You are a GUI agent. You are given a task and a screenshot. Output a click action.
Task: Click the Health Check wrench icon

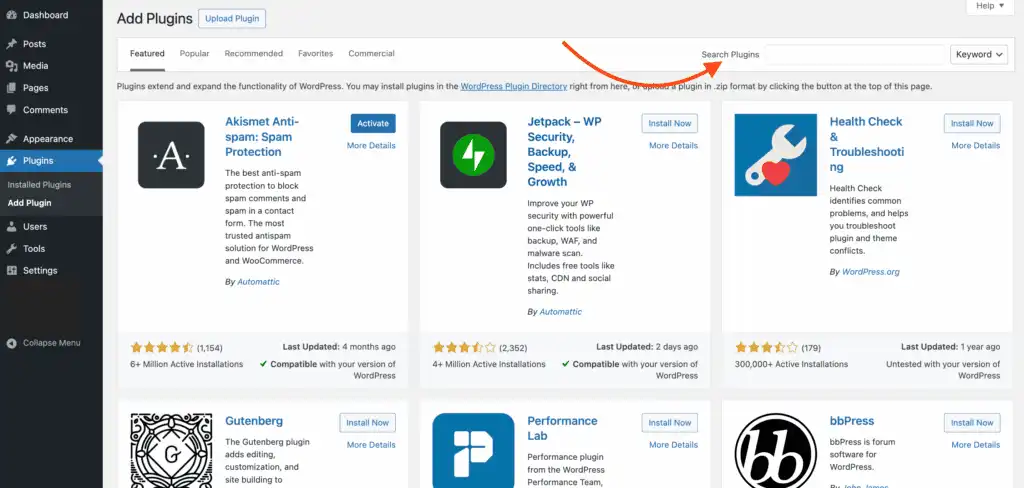tap(775, 155)
